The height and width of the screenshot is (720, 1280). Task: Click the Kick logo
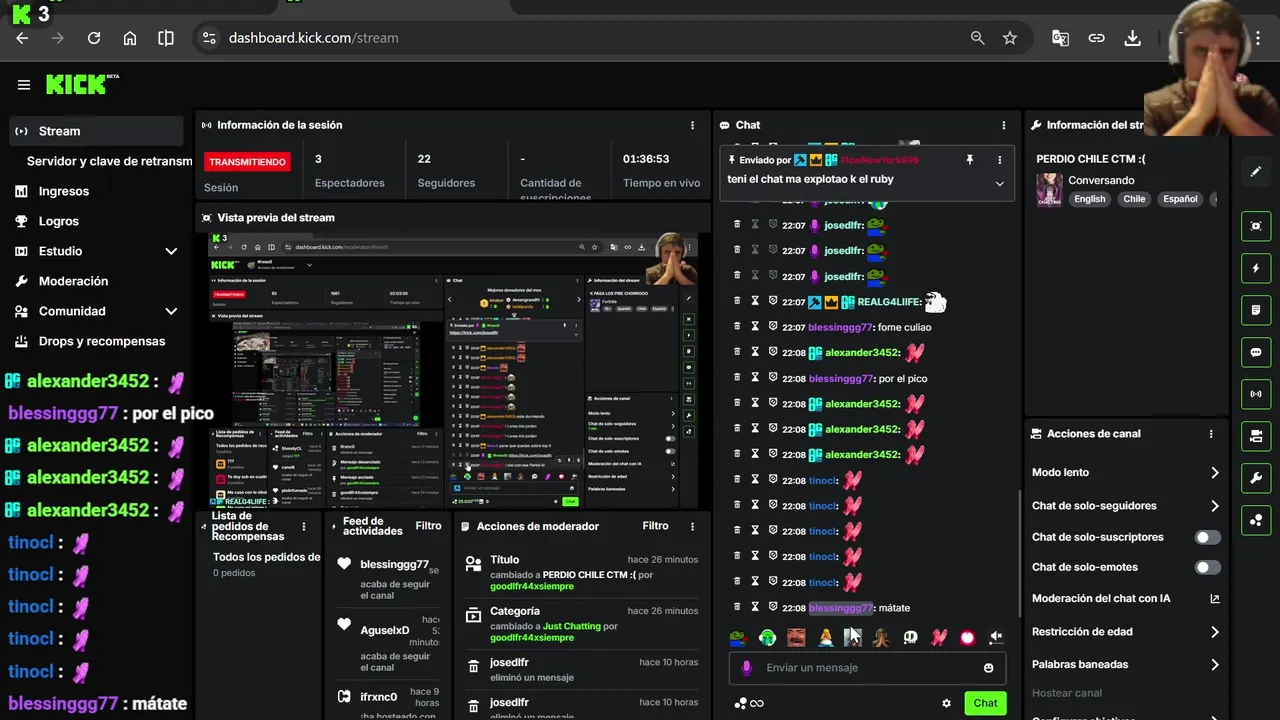82,85
